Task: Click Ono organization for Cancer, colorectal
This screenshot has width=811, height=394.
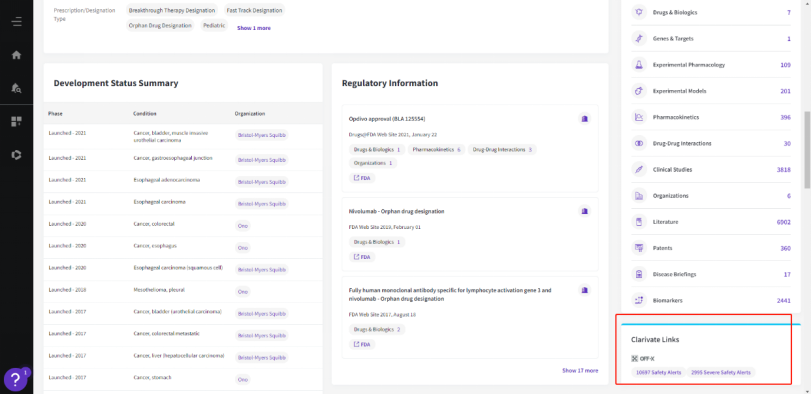Action: pos(243,226)
